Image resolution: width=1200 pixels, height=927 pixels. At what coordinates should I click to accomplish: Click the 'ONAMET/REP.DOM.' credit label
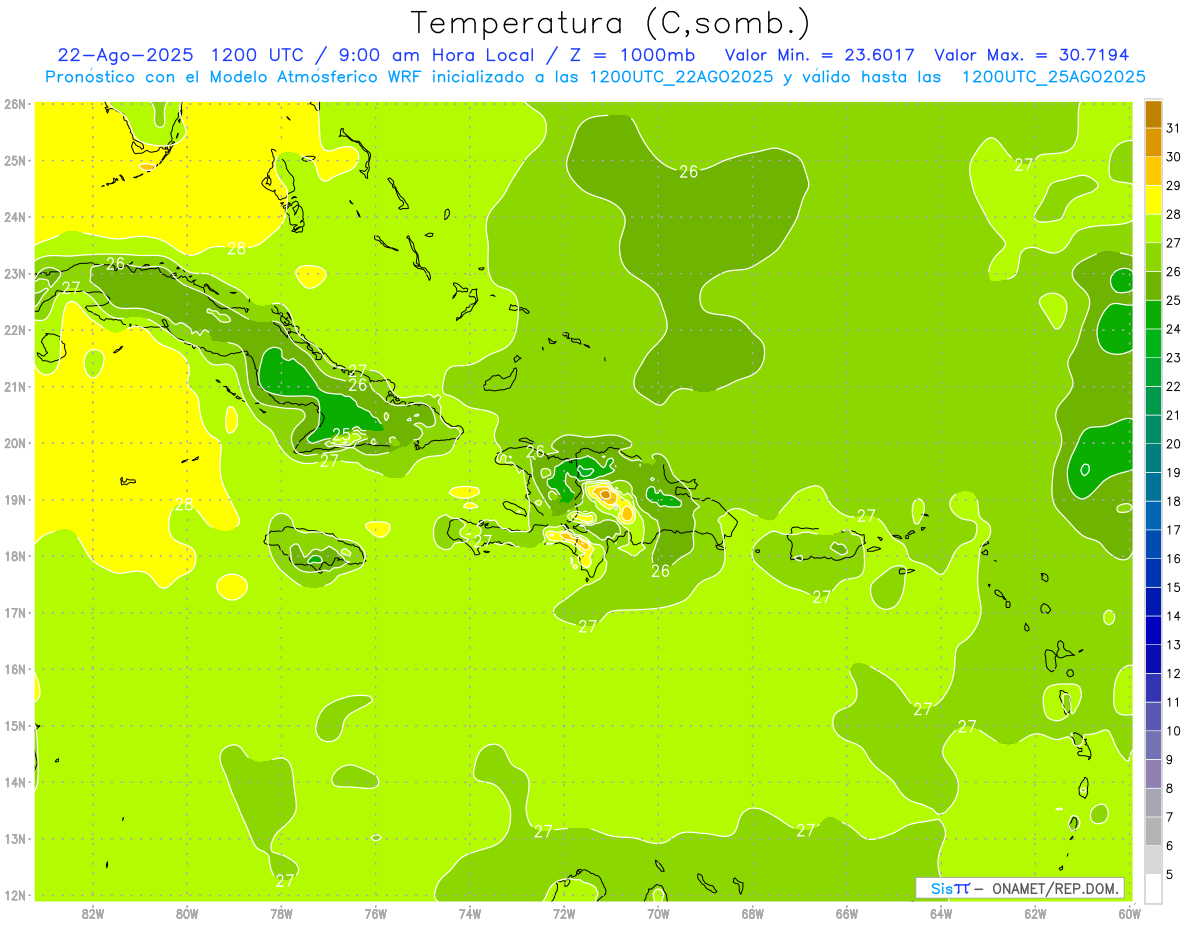1058,888
